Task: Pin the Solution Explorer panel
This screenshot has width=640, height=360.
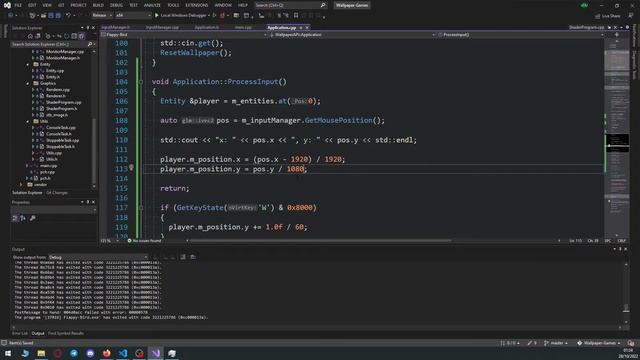Action: point(87,28)
